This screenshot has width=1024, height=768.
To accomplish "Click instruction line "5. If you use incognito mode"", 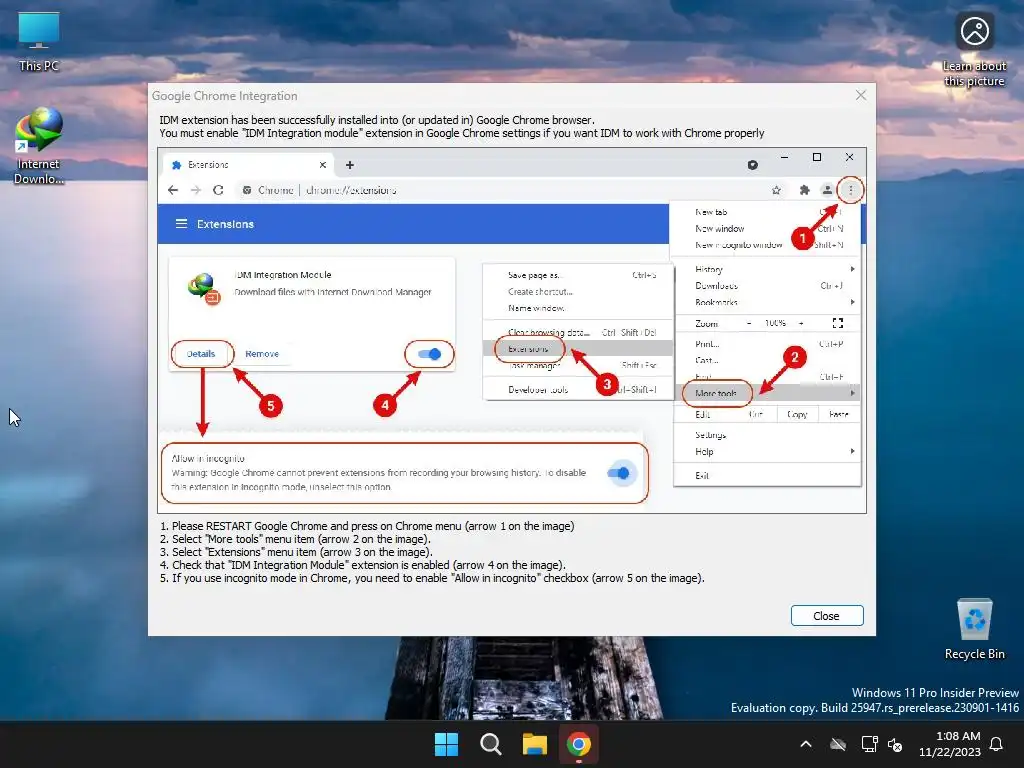I will coord(432,579).
